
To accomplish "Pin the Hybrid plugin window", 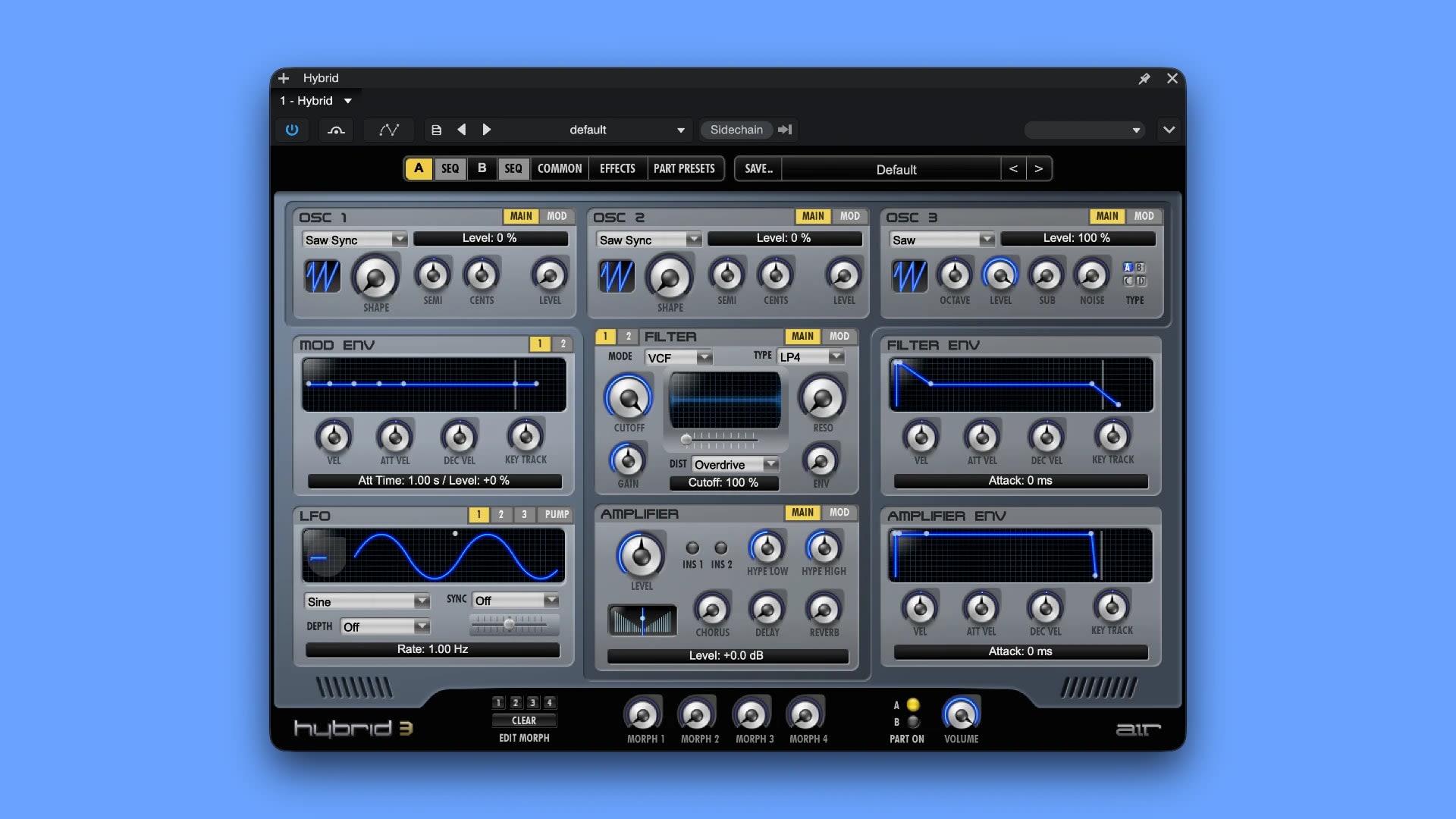I will coord(1144,78).
